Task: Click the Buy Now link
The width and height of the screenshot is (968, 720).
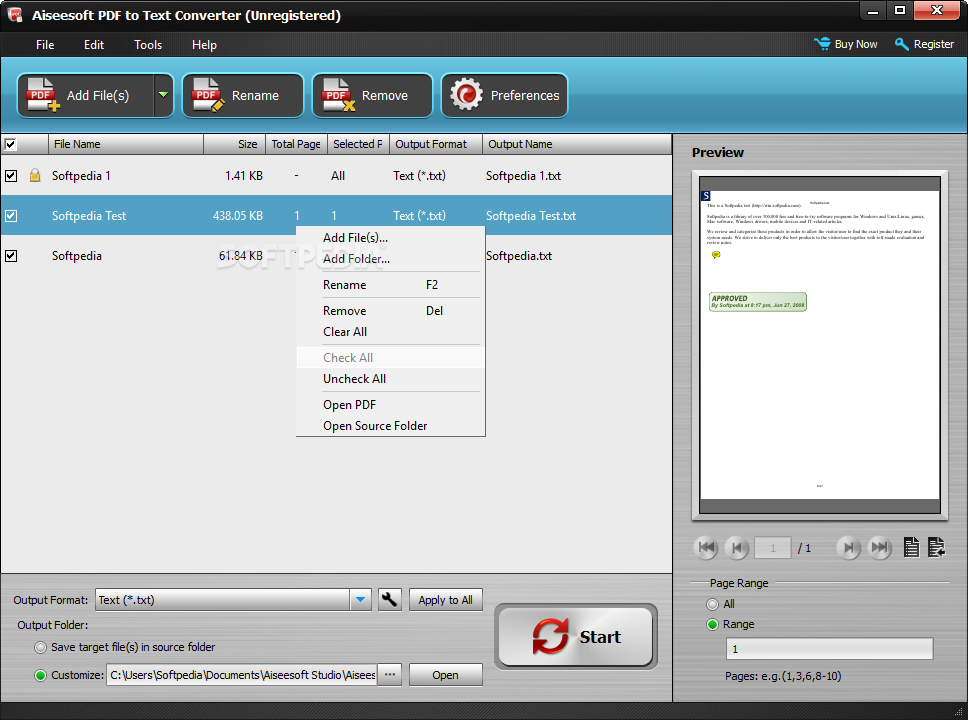Action: (x=856, y=44)
